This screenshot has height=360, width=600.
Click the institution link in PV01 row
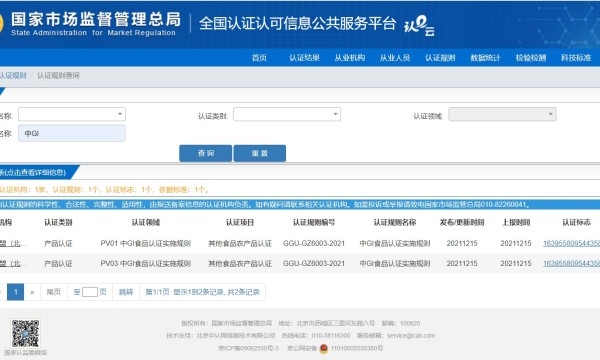[13, 243]
